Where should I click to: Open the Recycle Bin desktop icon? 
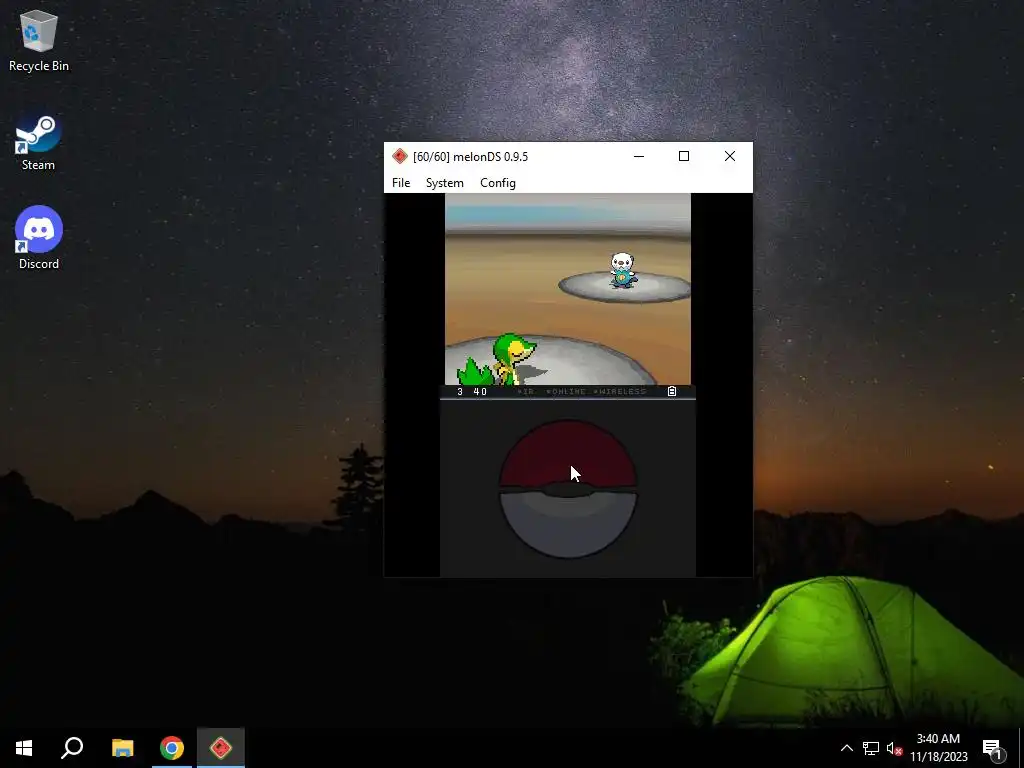click(39, 40)
